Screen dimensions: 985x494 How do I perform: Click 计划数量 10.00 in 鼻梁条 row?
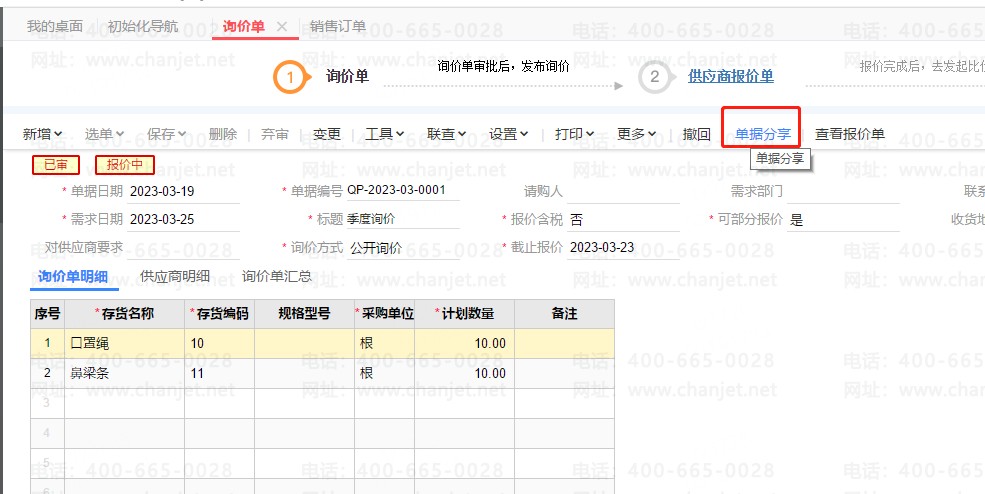(464, 373)
